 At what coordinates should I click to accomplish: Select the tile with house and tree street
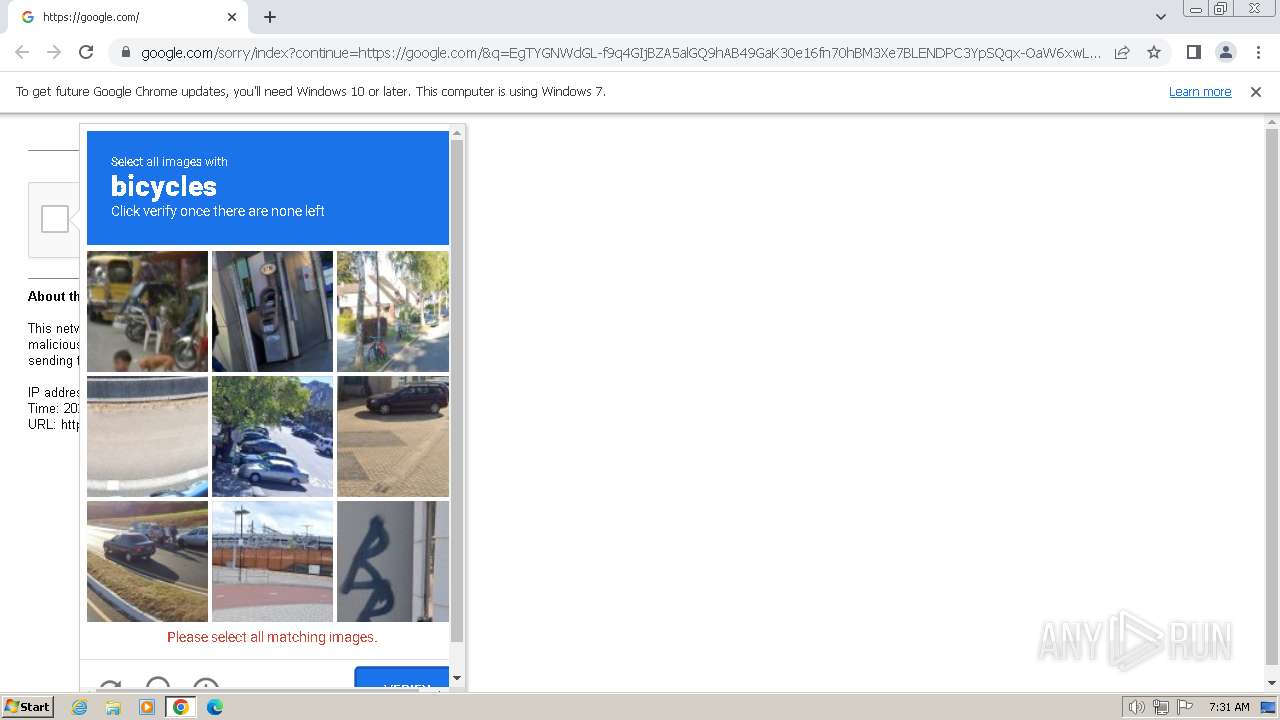point(393,311)
